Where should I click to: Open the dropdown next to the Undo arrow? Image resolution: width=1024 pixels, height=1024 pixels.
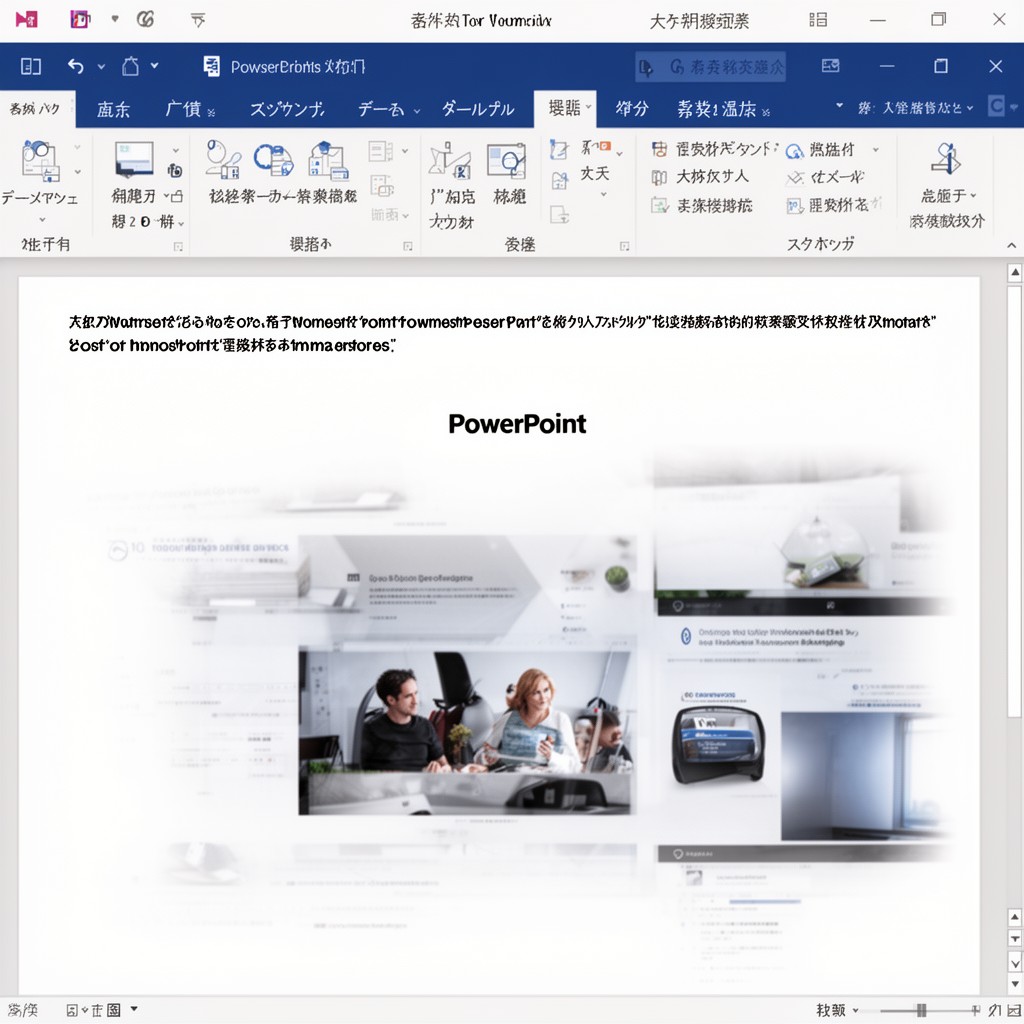tap(101, 66)
